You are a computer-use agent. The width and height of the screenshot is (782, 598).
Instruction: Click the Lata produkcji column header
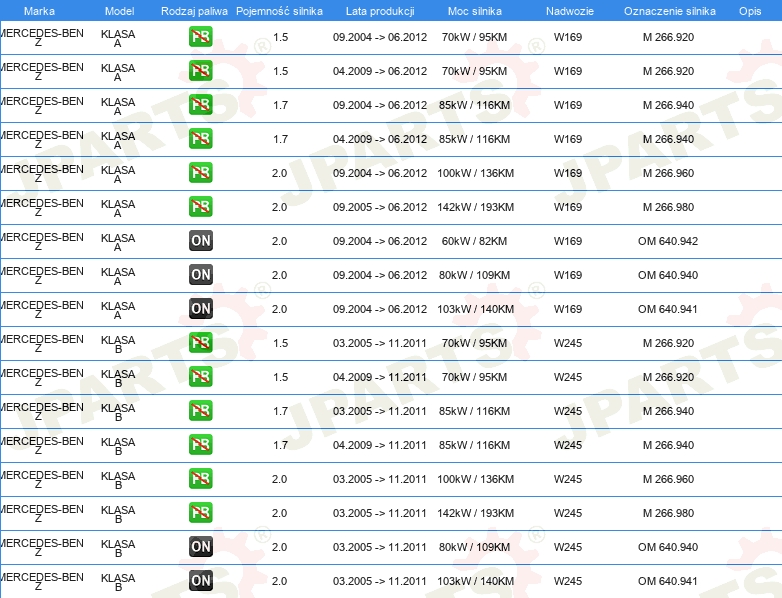[380, 11]
